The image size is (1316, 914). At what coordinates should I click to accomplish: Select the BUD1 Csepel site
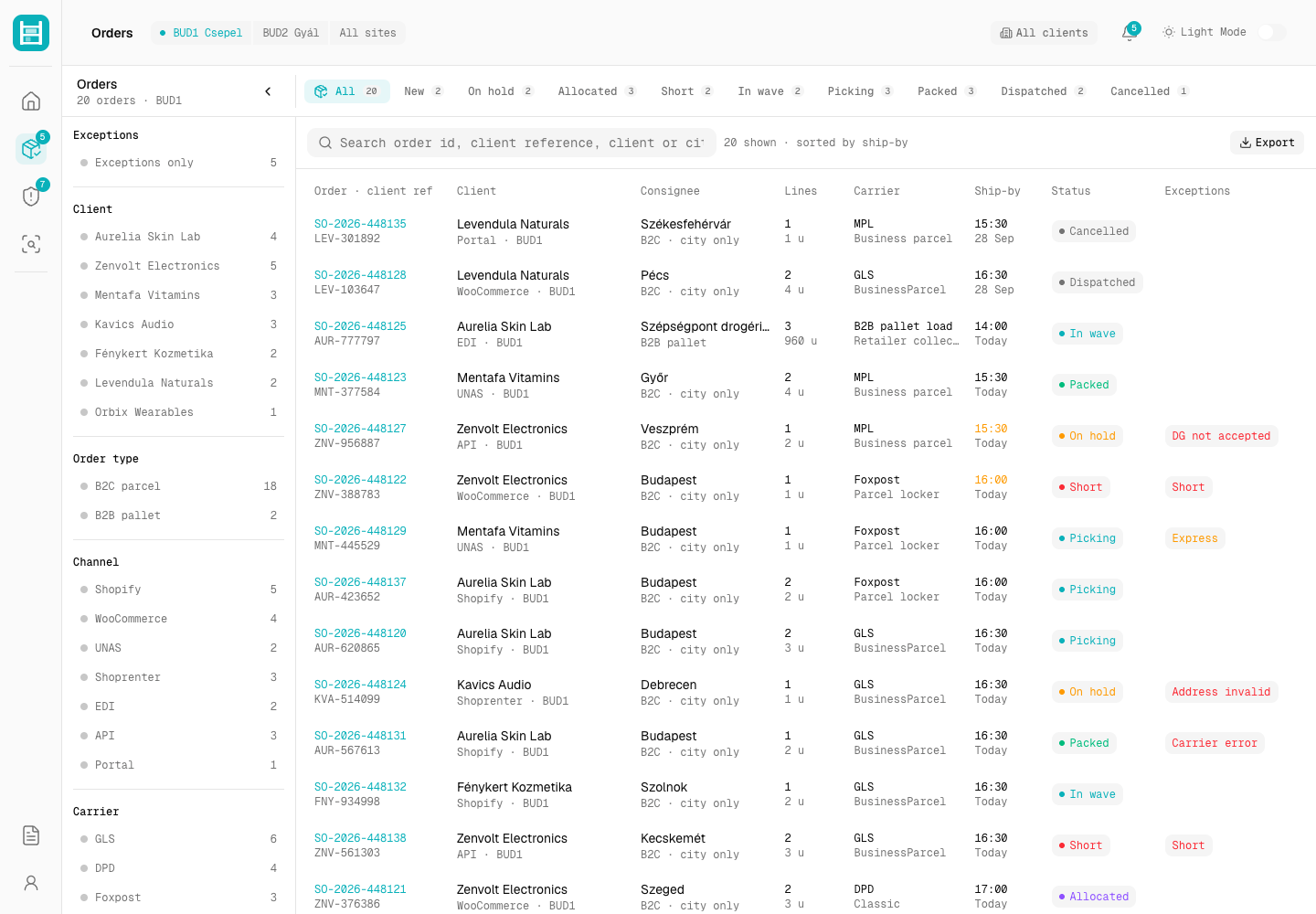(201, 33)
